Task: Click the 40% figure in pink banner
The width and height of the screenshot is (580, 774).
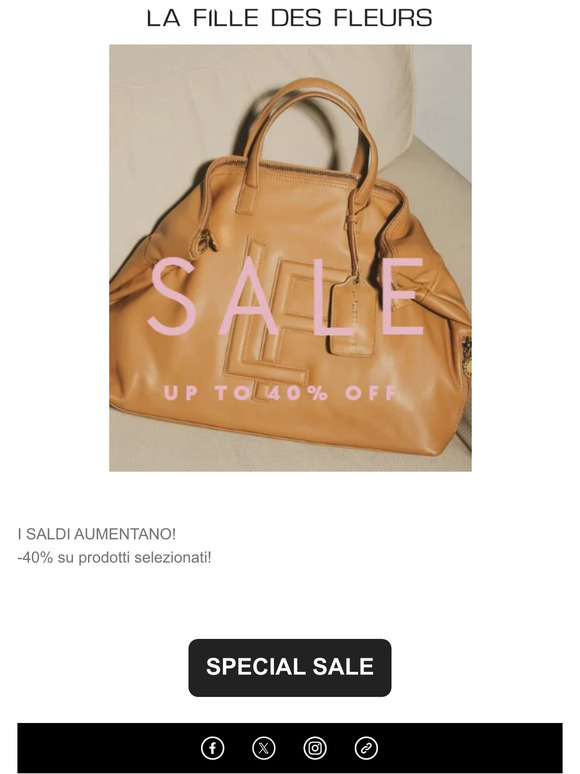Action: pos(298,393)
